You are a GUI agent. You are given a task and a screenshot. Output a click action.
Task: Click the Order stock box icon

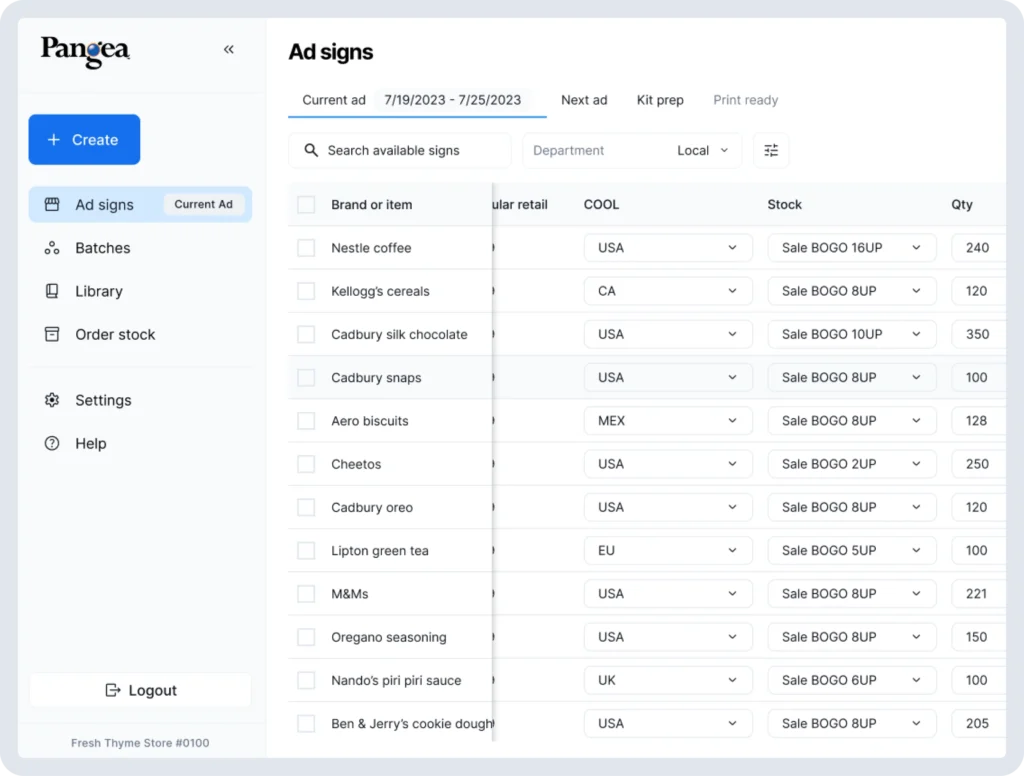point(52,334)
